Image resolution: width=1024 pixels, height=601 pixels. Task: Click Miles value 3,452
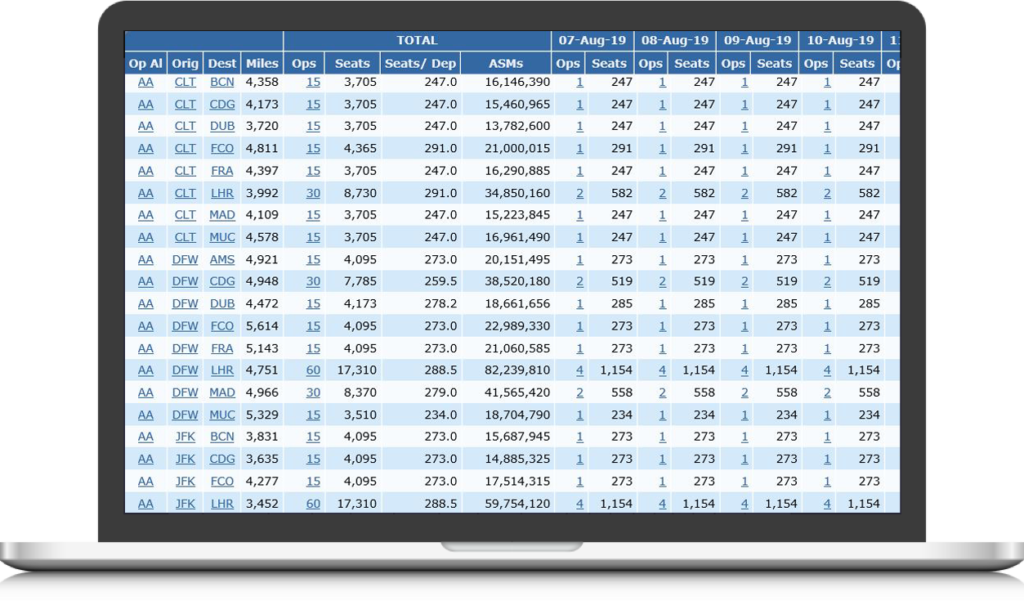click(262, 504)
